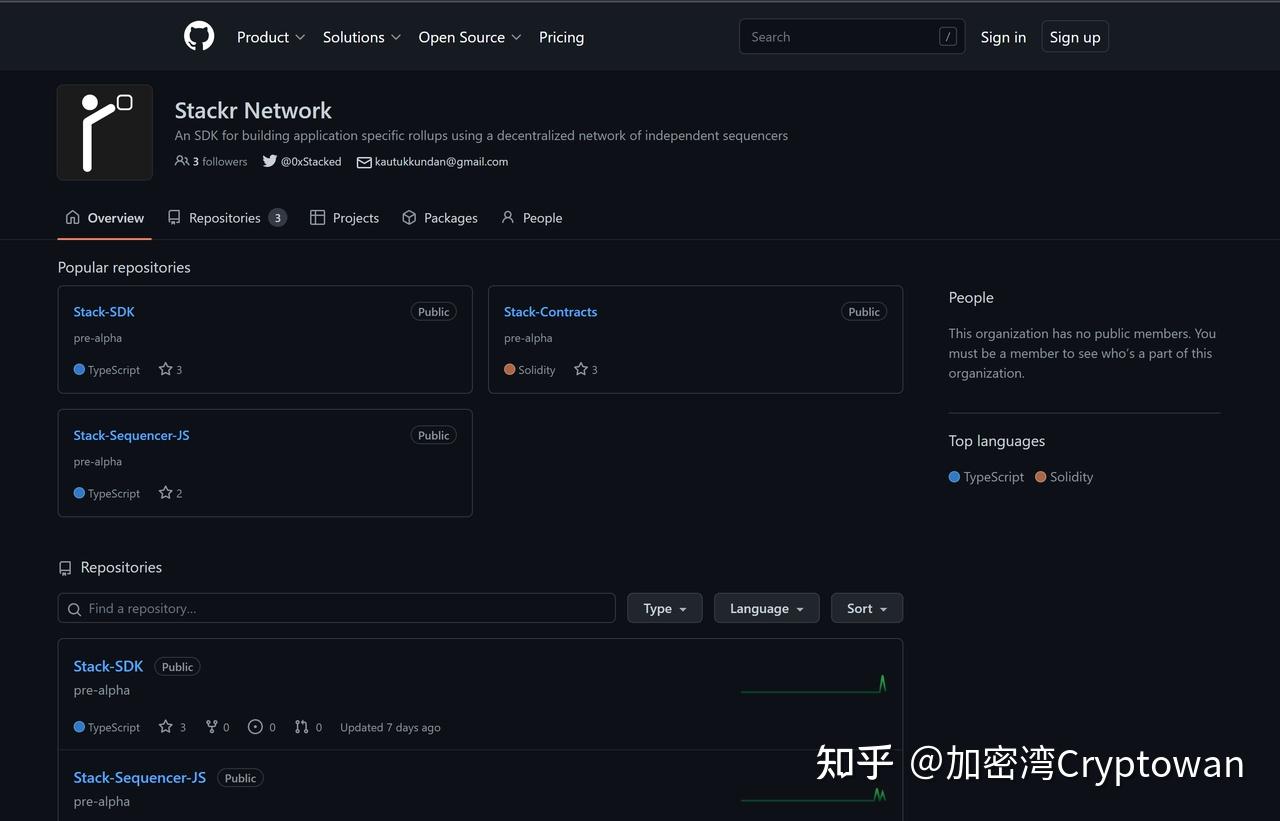Click the Popular repositories heading

point(124,268)
